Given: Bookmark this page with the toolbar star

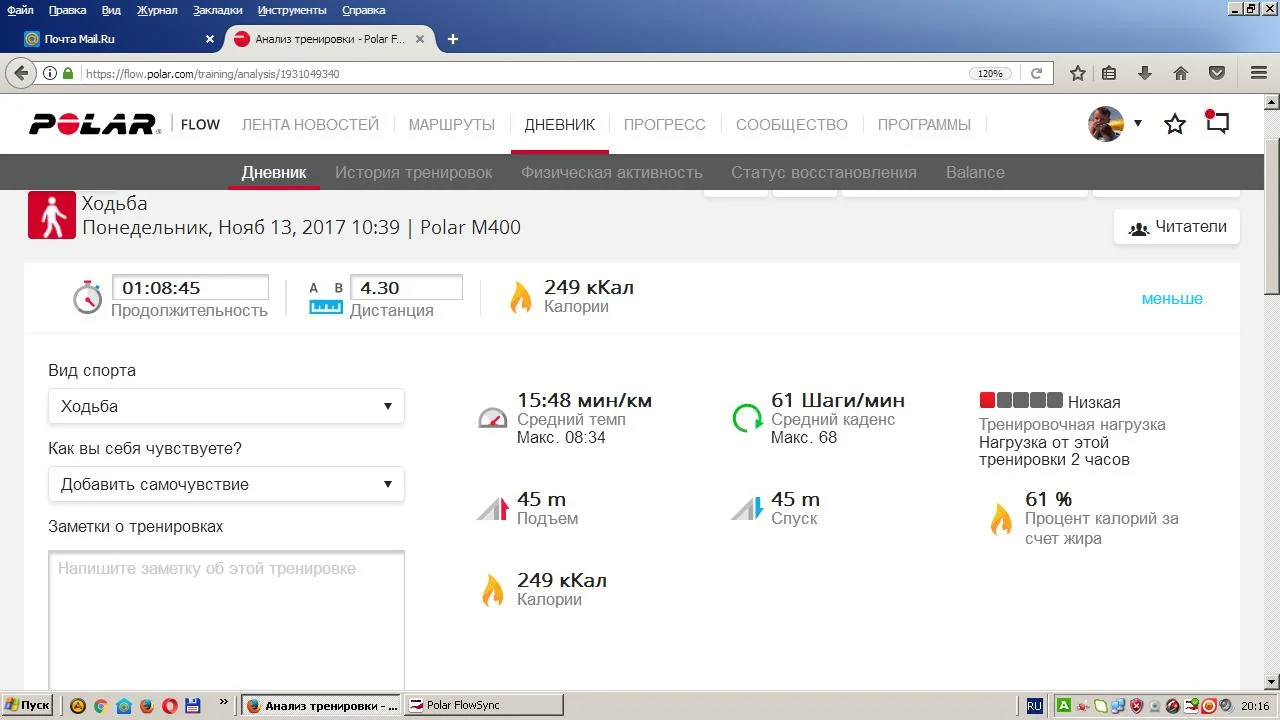Looking at the screenshot, I should (x=1078, y=73).
